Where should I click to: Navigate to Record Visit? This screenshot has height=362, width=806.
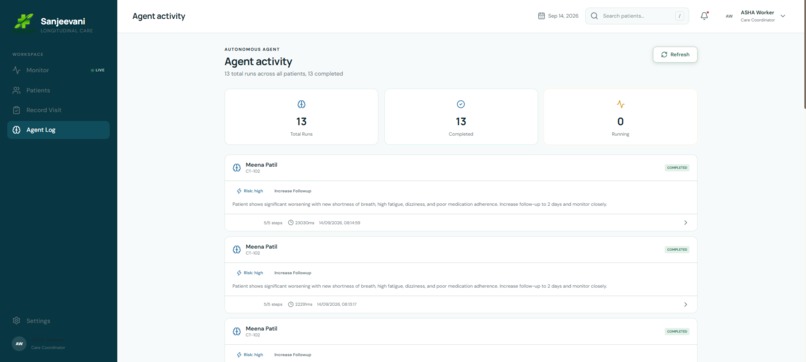tap(58, 110)
